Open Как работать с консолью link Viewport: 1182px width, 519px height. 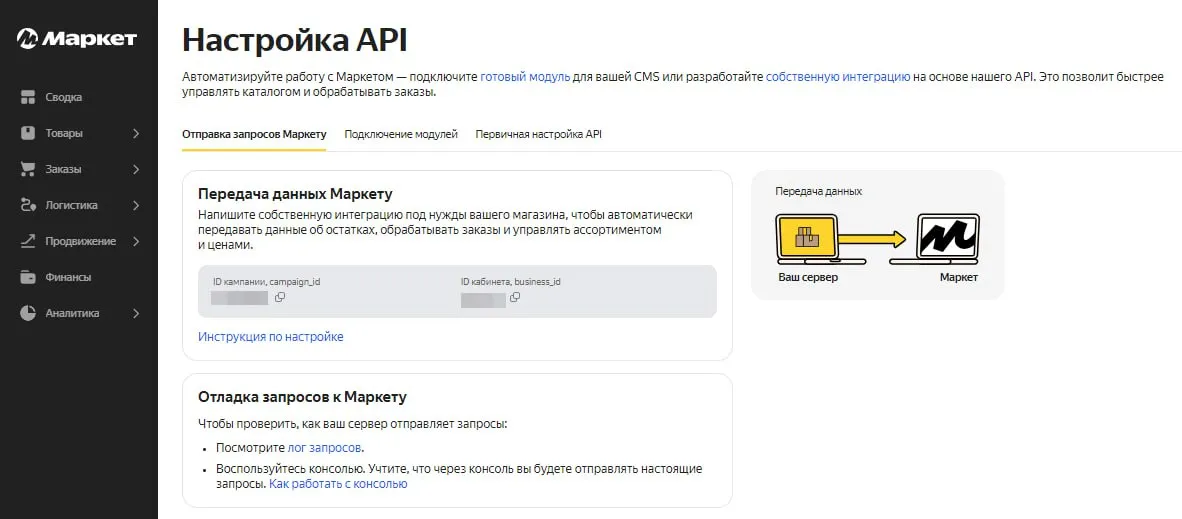pyautogui.click(x=338, y=484)
